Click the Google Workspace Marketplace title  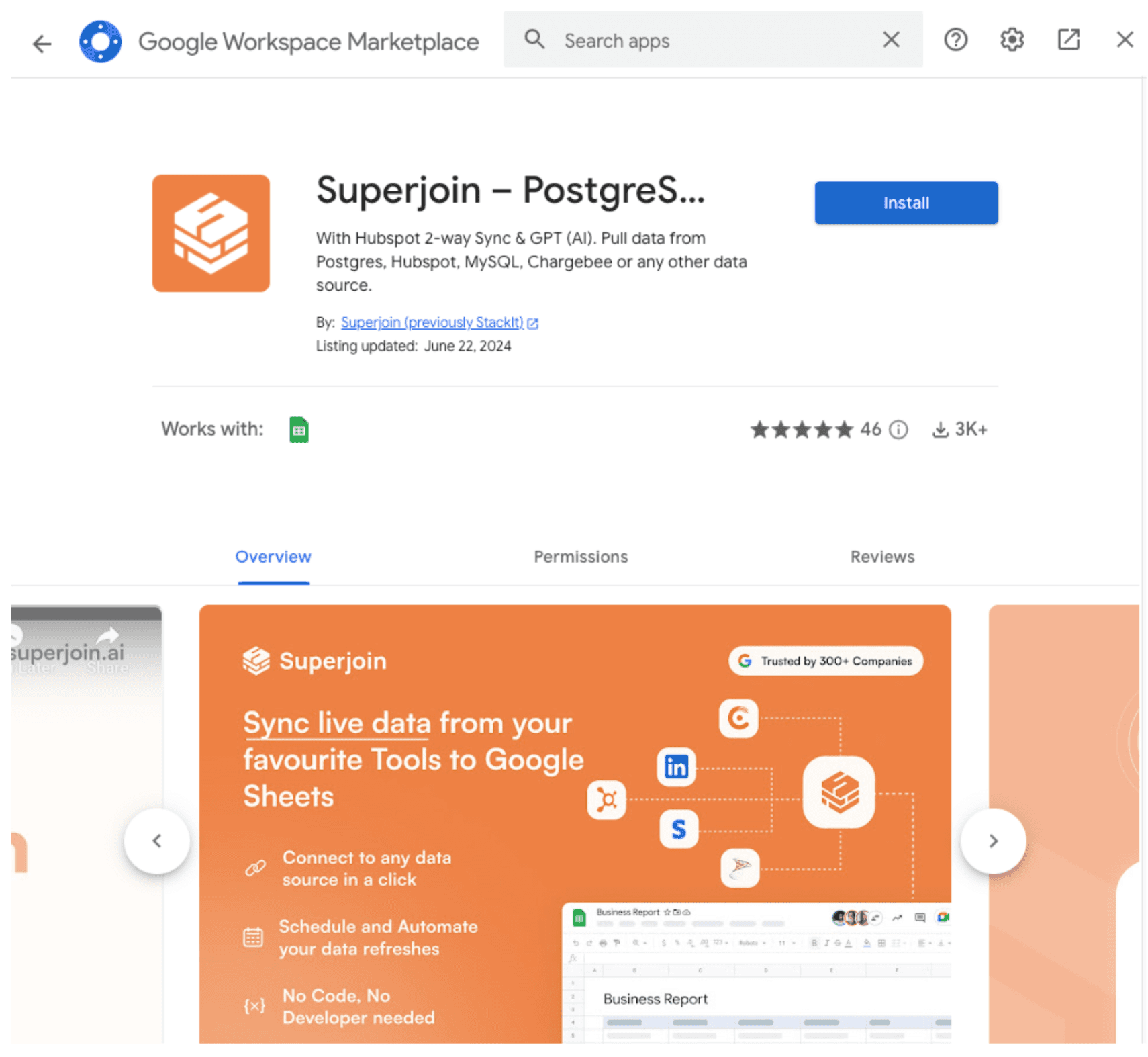coord(308,42)
